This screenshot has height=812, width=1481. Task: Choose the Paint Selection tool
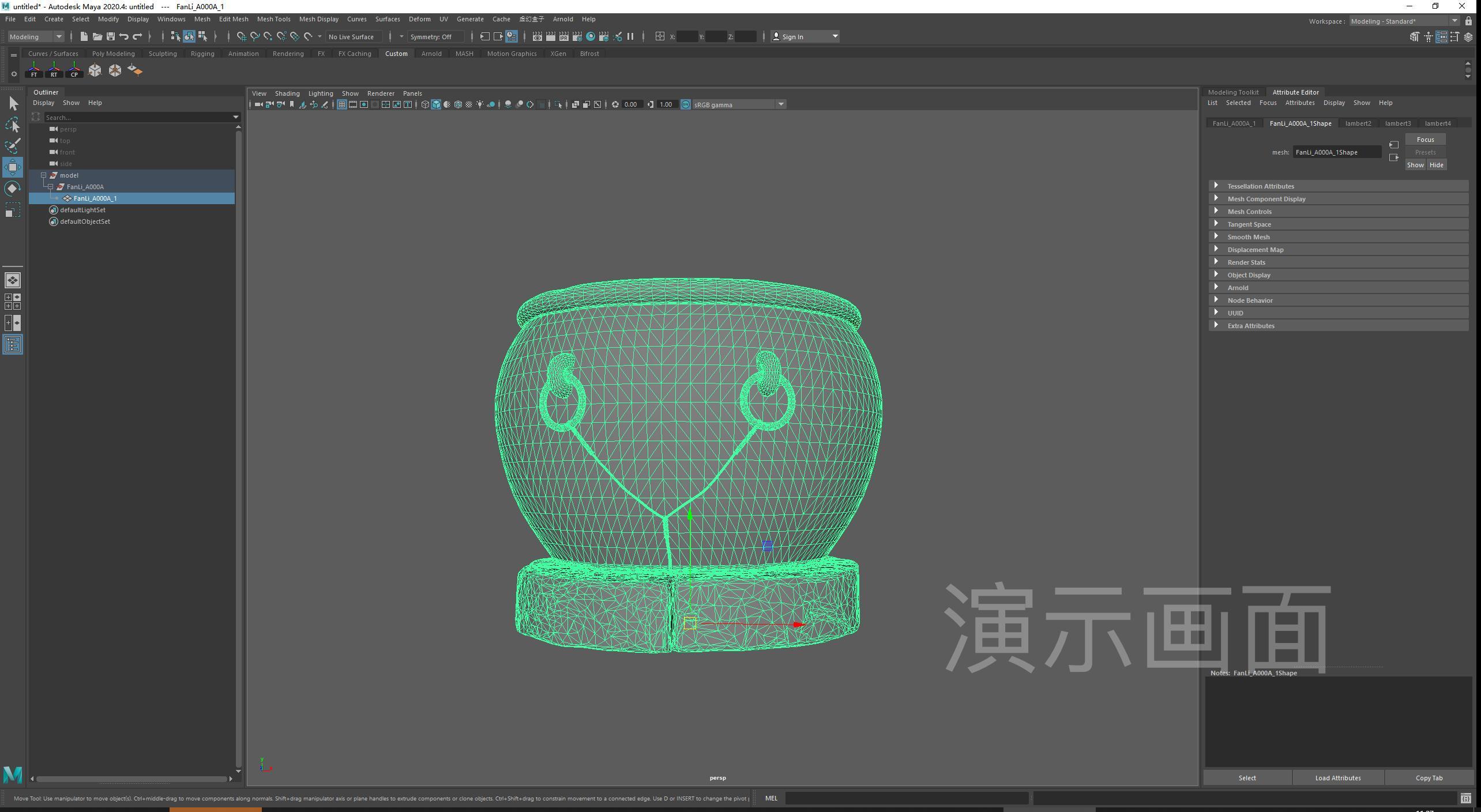pyautogui.click(x=13, y=146)
